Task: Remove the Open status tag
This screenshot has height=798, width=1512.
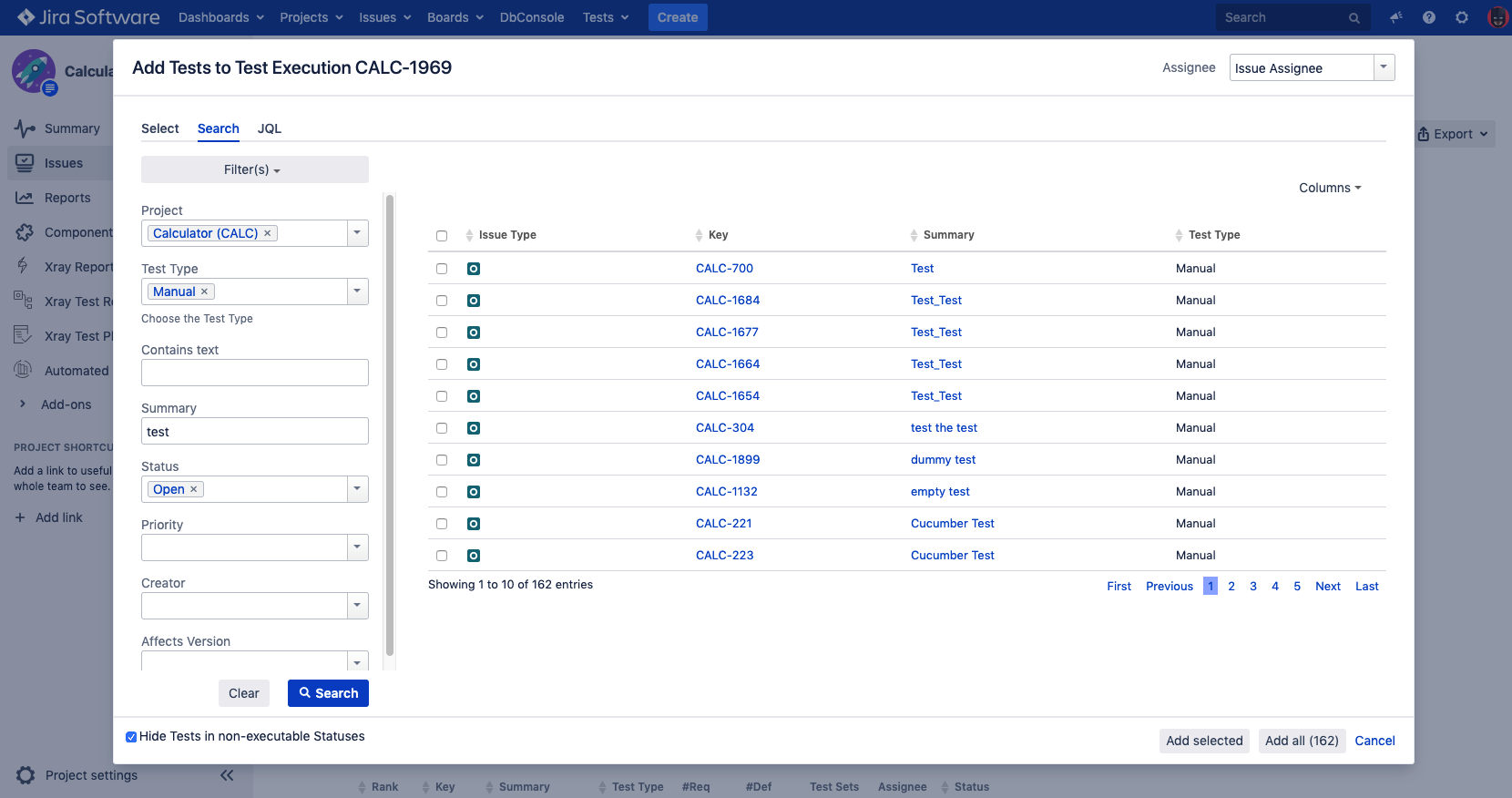Action: [x=193, y=489]
